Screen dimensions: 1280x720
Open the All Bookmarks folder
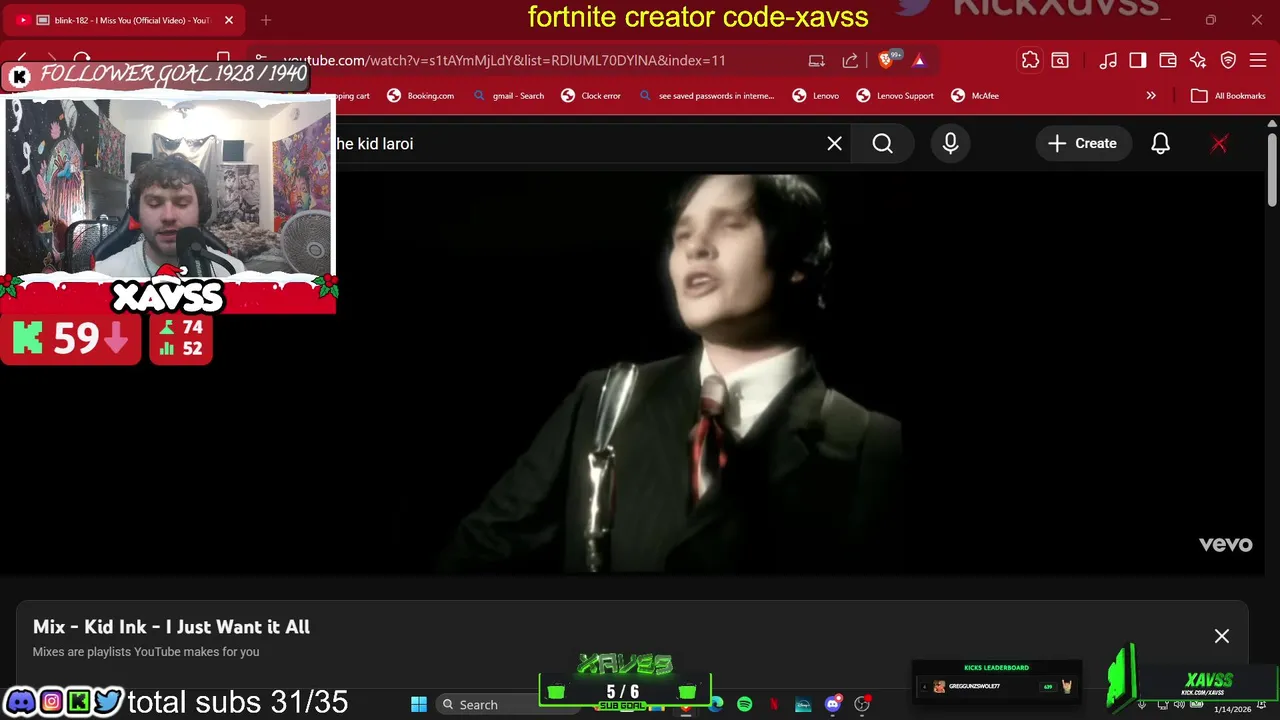click(x=1228, y=96)
